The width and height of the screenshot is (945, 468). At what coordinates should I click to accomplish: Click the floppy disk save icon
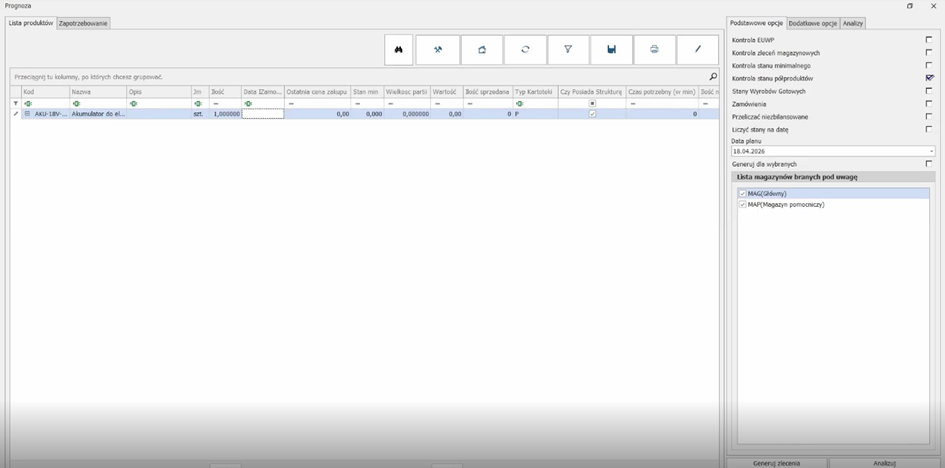611,49
